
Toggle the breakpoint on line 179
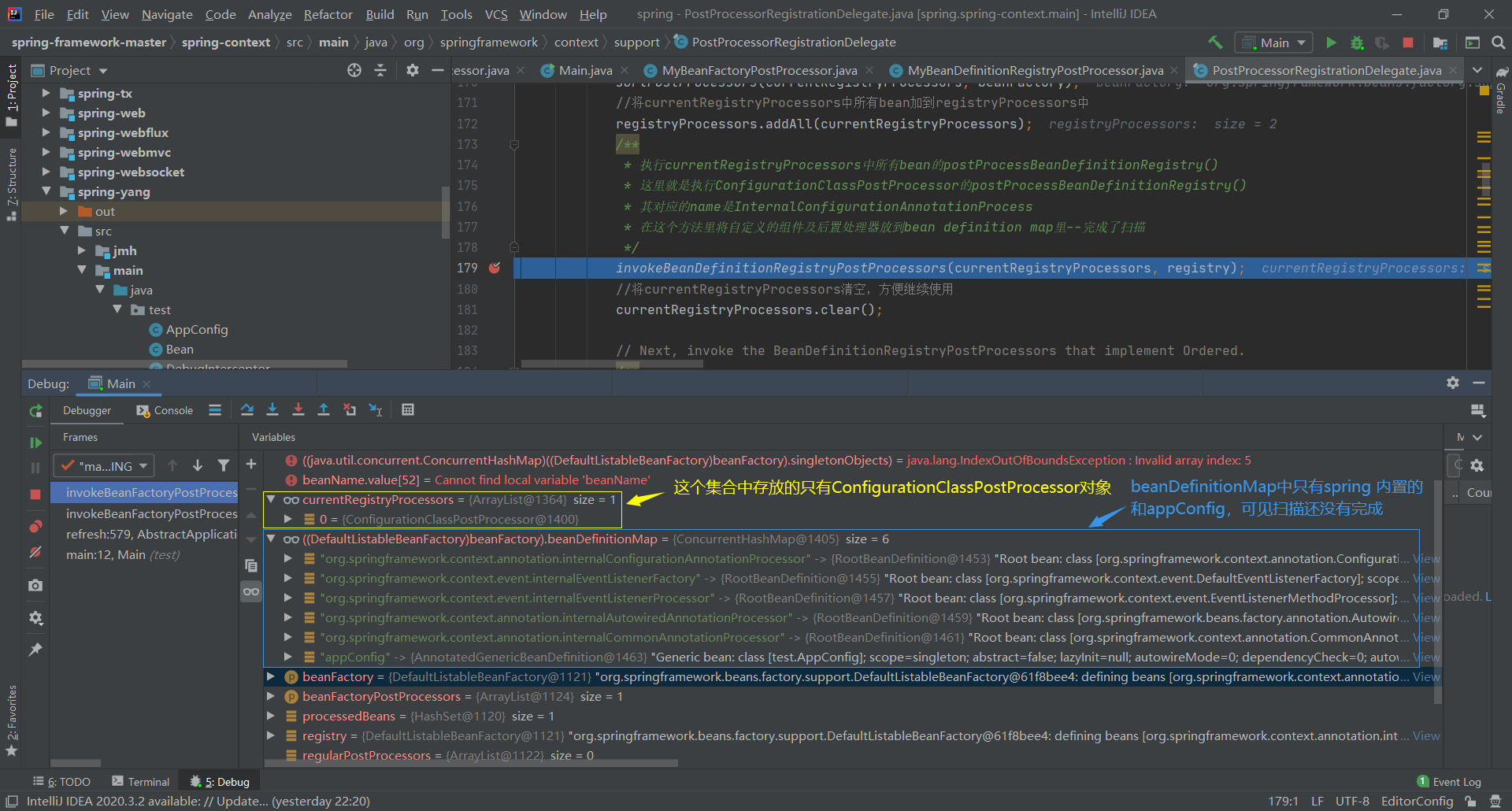click(x=495, y=268)
